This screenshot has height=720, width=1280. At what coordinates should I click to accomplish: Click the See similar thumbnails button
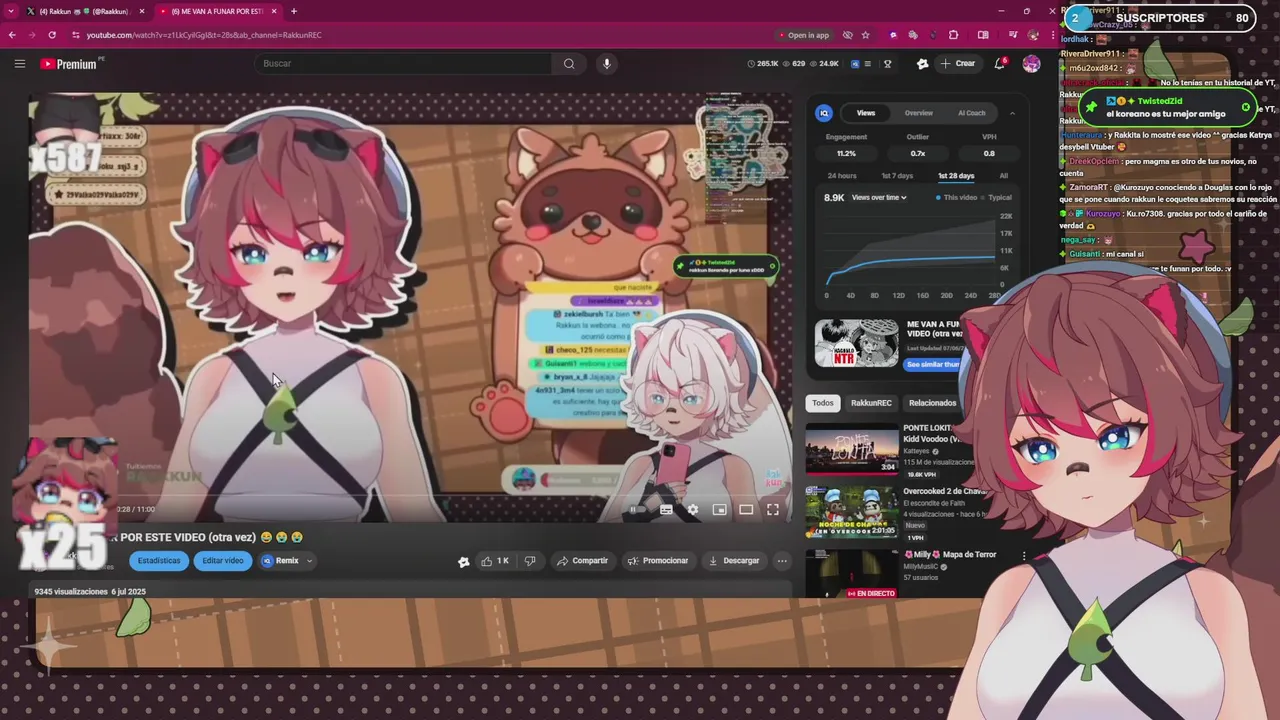pyautogui.click(x=934, y=365)
